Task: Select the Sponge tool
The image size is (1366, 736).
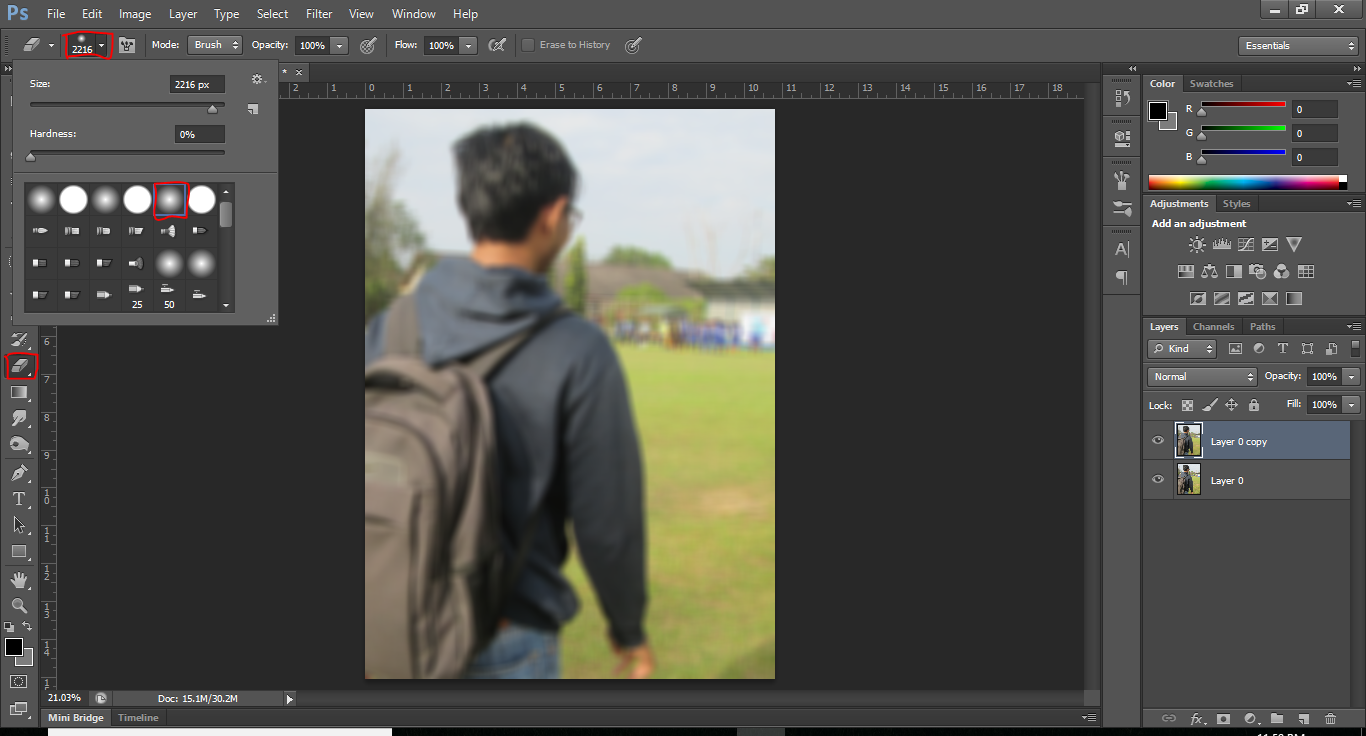Action: 19,445
